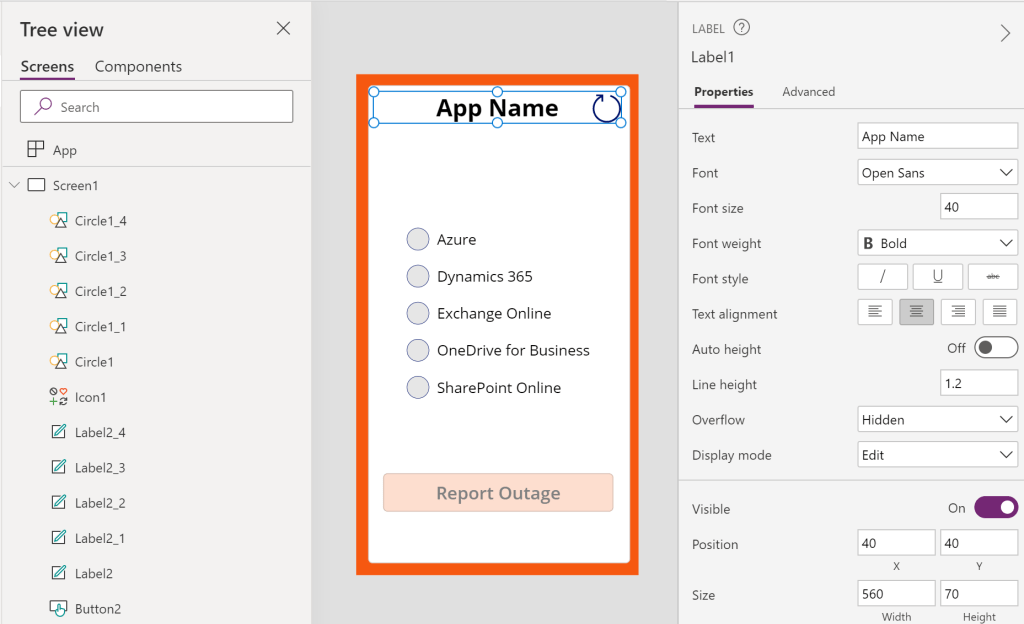Toggle the Visible switch off
Screen dimensions: 1024x624
click(995, 508)
